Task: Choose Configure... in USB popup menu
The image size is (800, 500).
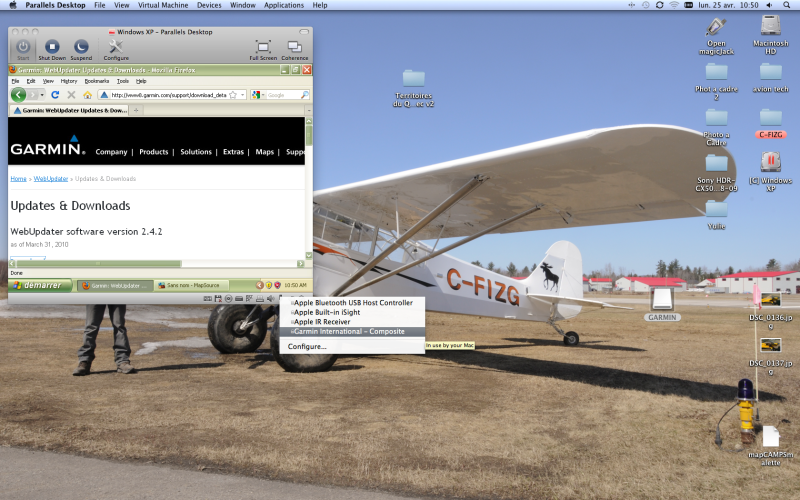Action: [352, 346]
